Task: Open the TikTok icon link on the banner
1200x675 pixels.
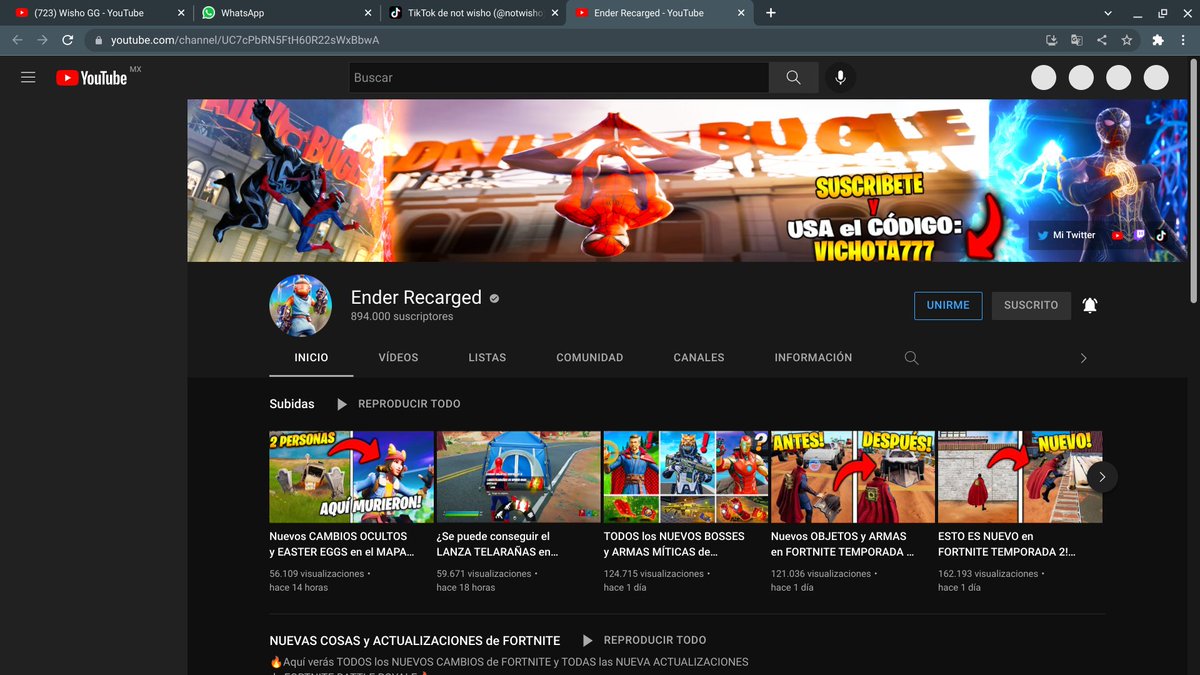Action: coord(1161,235)
